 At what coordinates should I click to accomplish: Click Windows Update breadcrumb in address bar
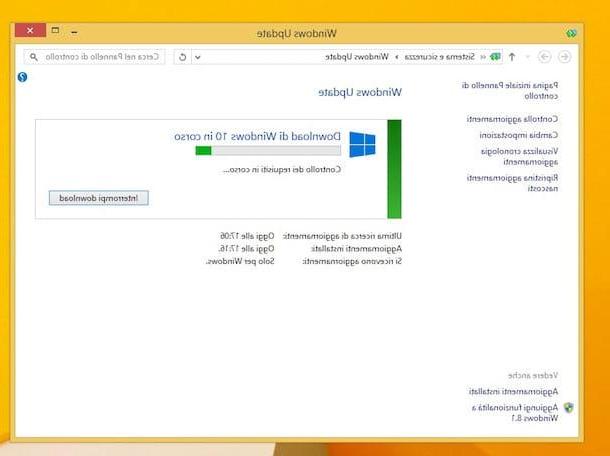pos(357,57)
